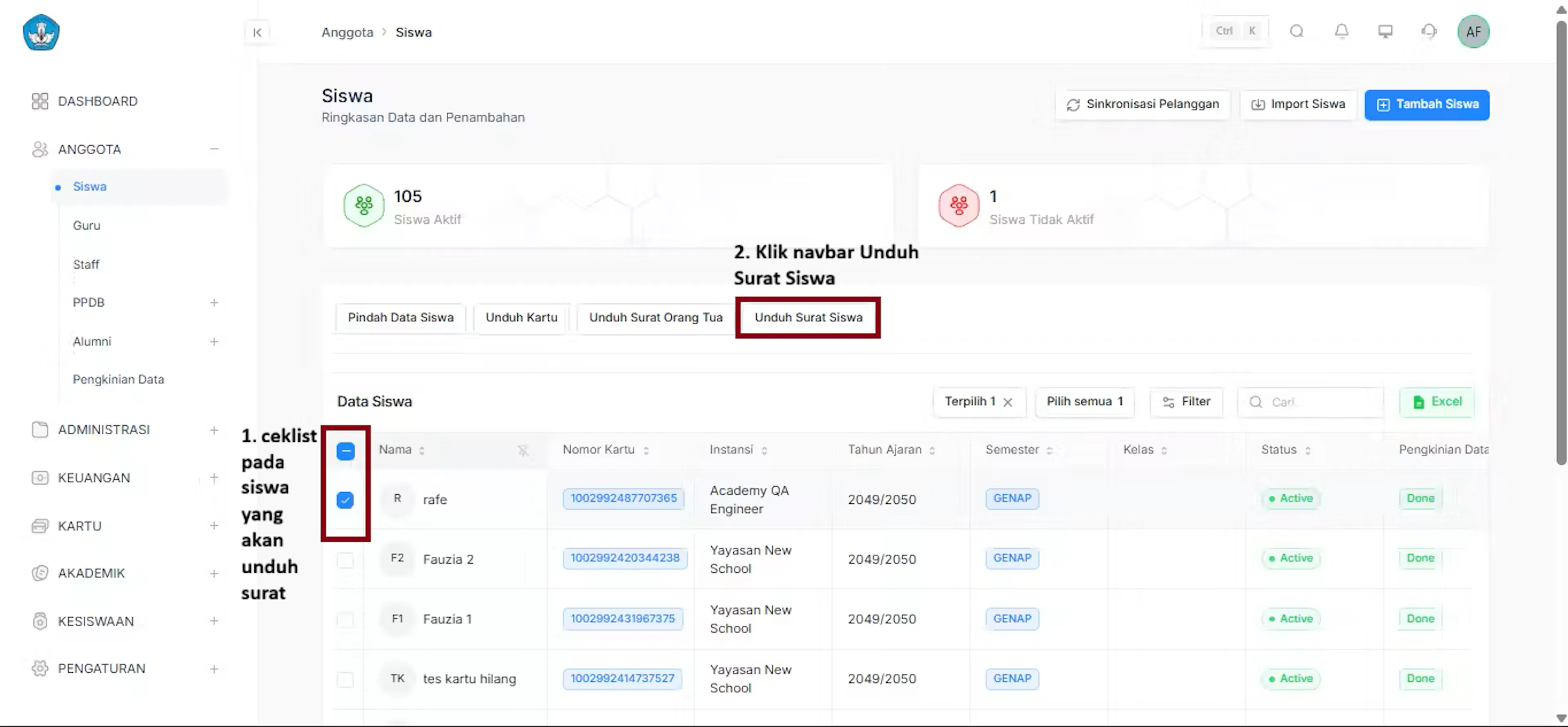Open the Pengkinian Data submenu item
Screen dimensions: 1568x727
(118, 379)
